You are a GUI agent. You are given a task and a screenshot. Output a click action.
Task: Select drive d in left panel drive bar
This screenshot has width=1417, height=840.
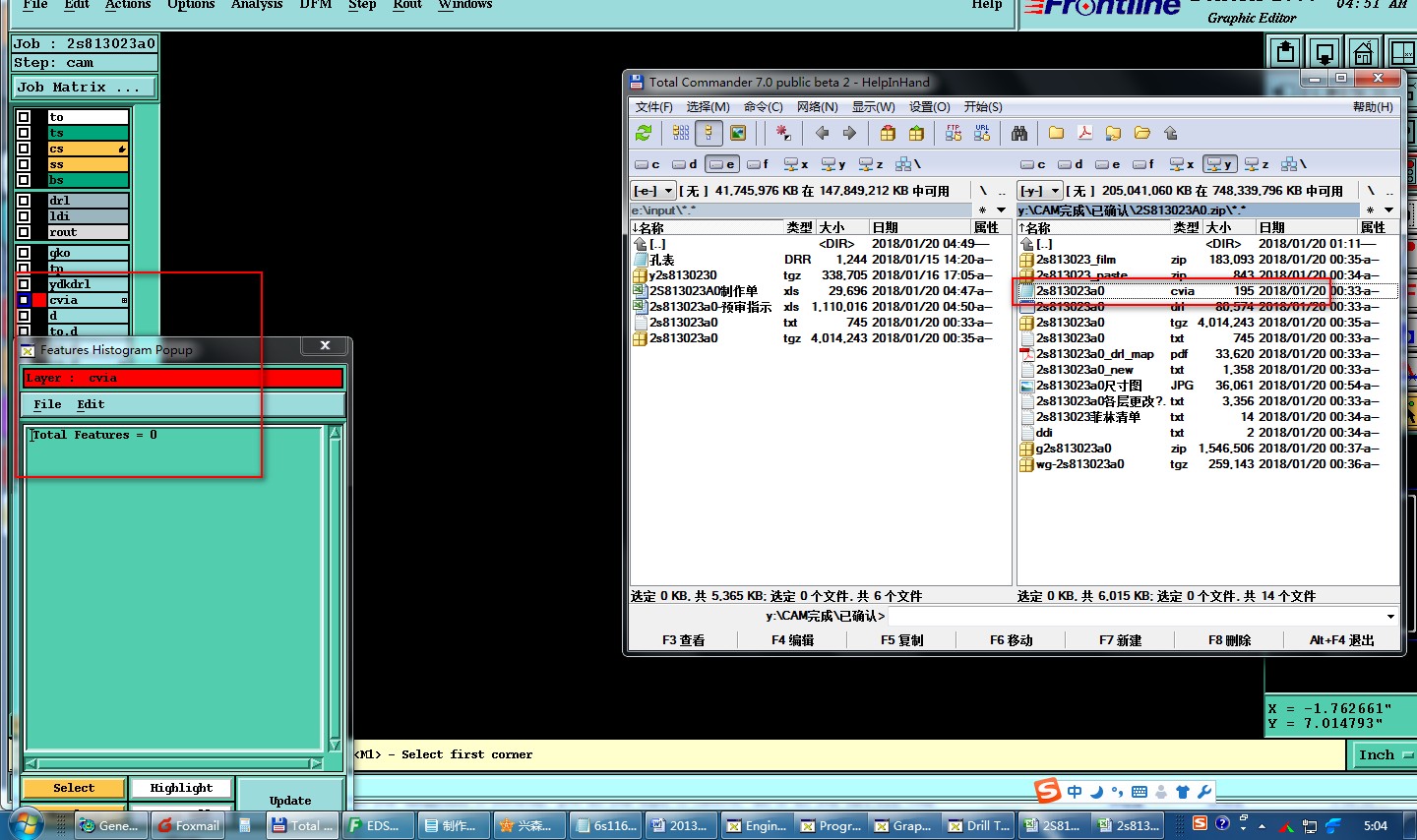coord(685,164)
